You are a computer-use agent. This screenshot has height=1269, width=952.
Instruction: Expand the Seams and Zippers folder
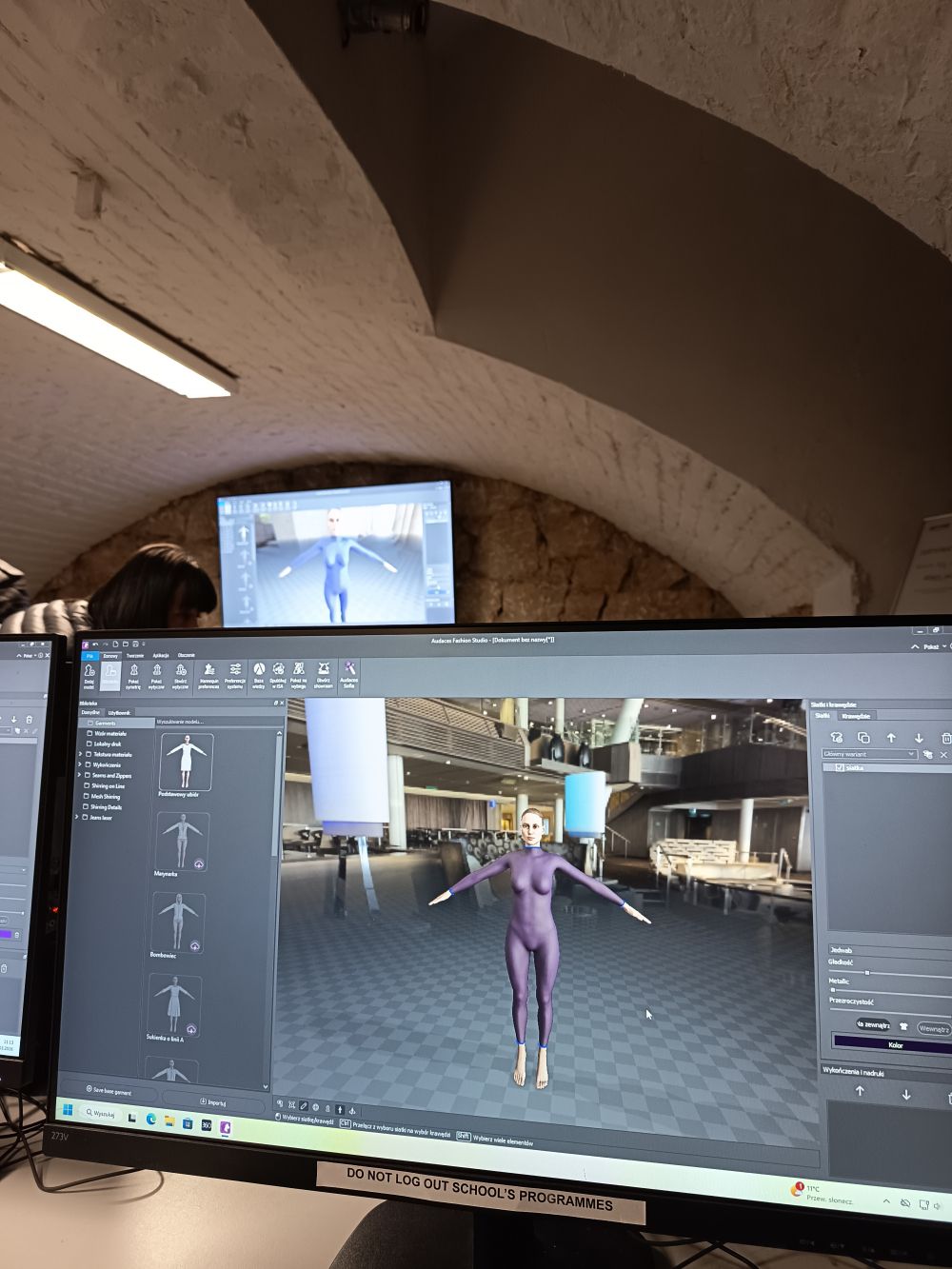click(79, 775)
